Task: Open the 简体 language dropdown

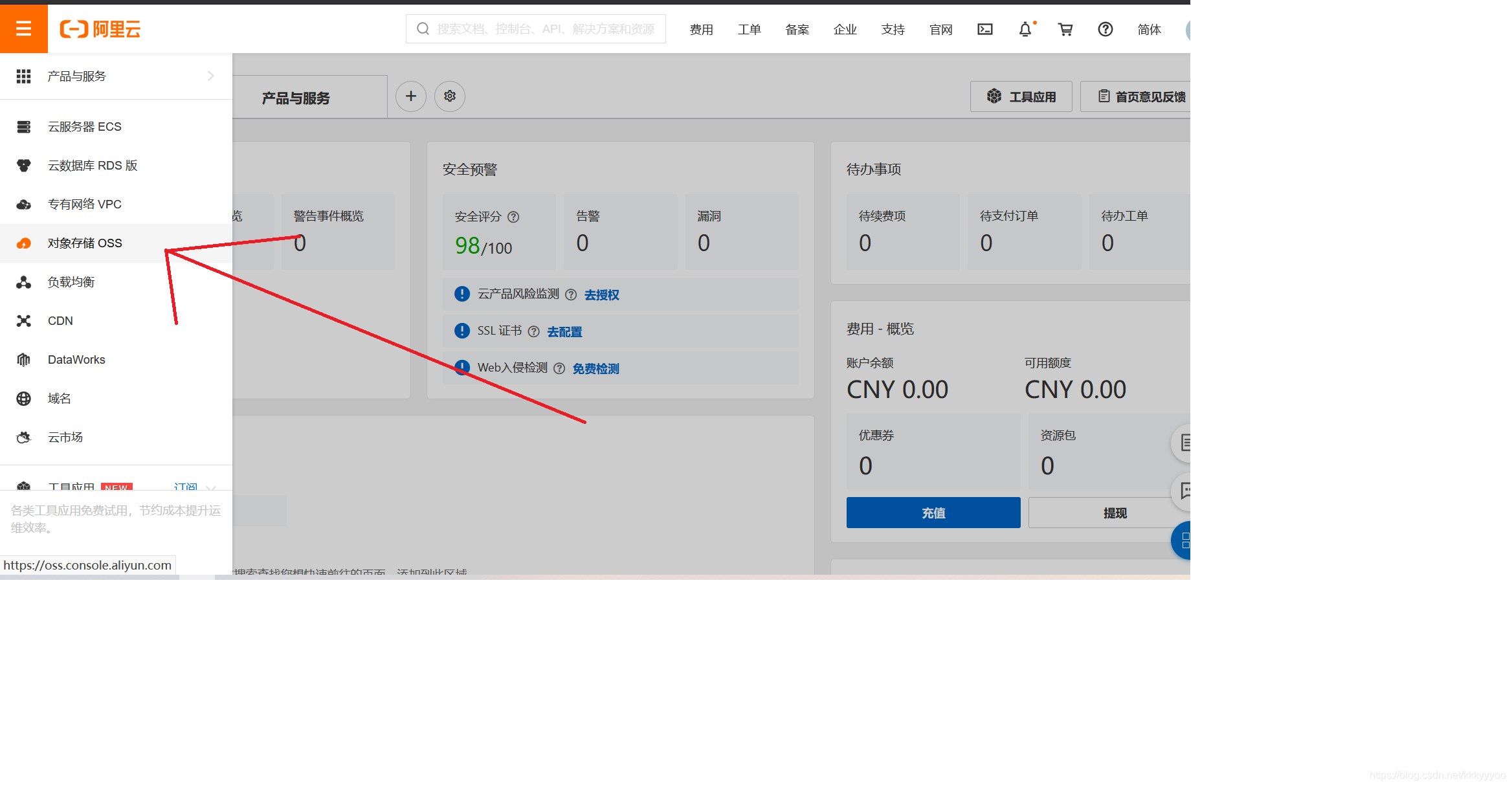Action: point(1149,29)
